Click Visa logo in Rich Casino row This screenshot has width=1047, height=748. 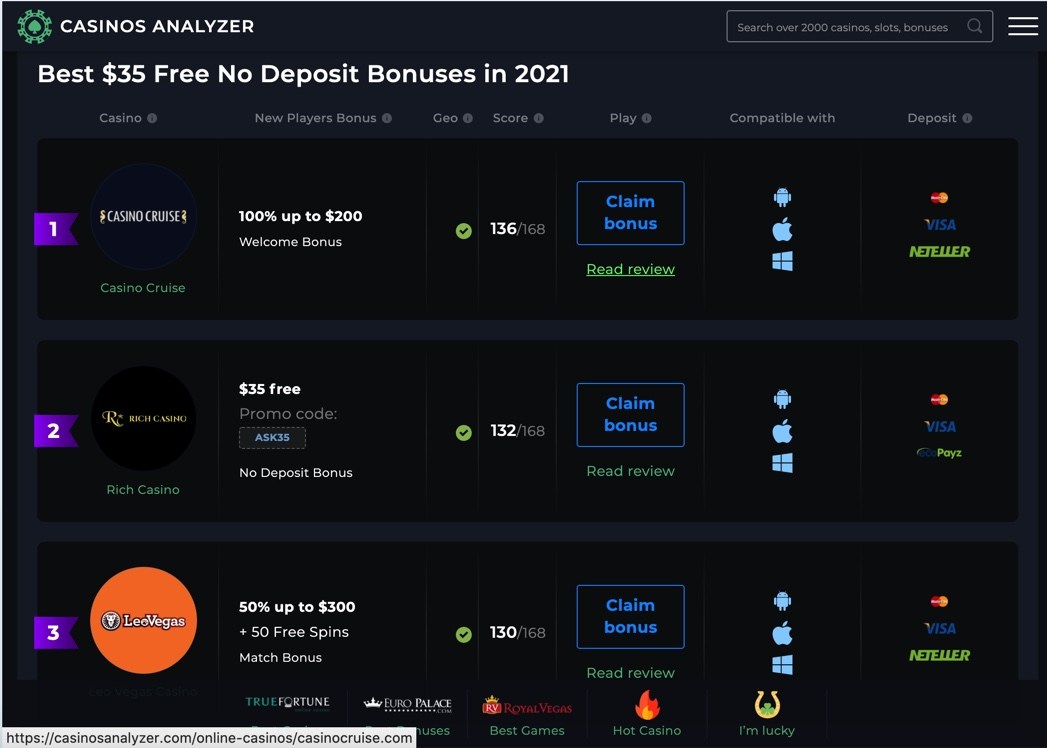pos(939,426)
